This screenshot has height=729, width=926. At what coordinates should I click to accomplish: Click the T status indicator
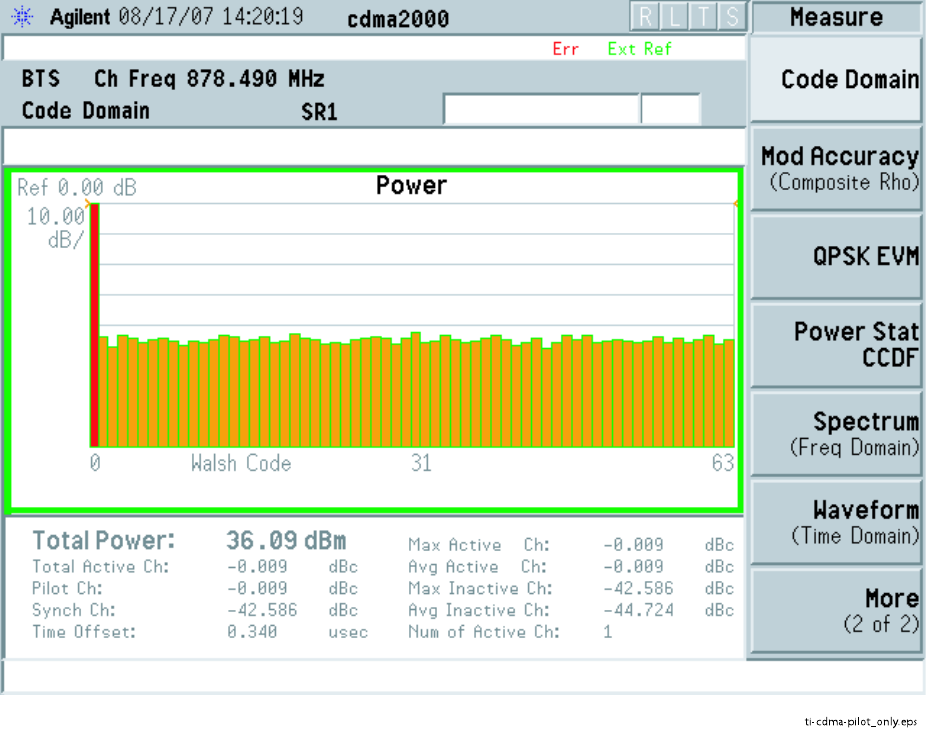tap(703, 17)
